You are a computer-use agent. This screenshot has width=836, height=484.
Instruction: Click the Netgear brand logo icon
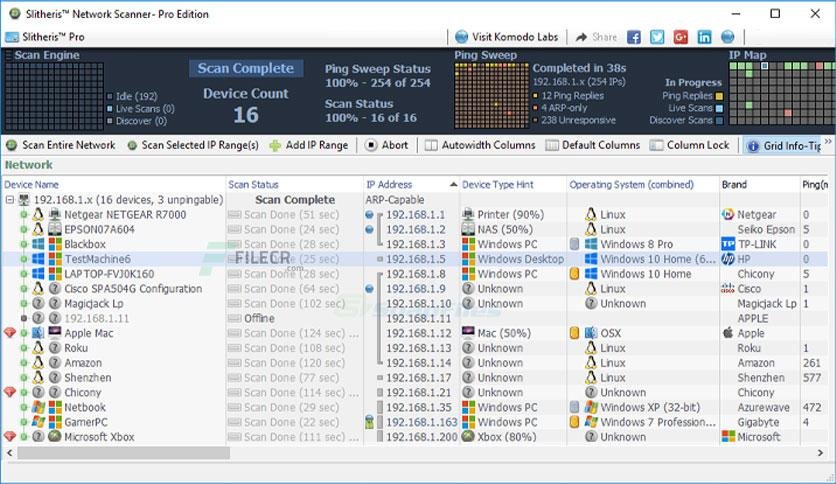pos(728,215)
